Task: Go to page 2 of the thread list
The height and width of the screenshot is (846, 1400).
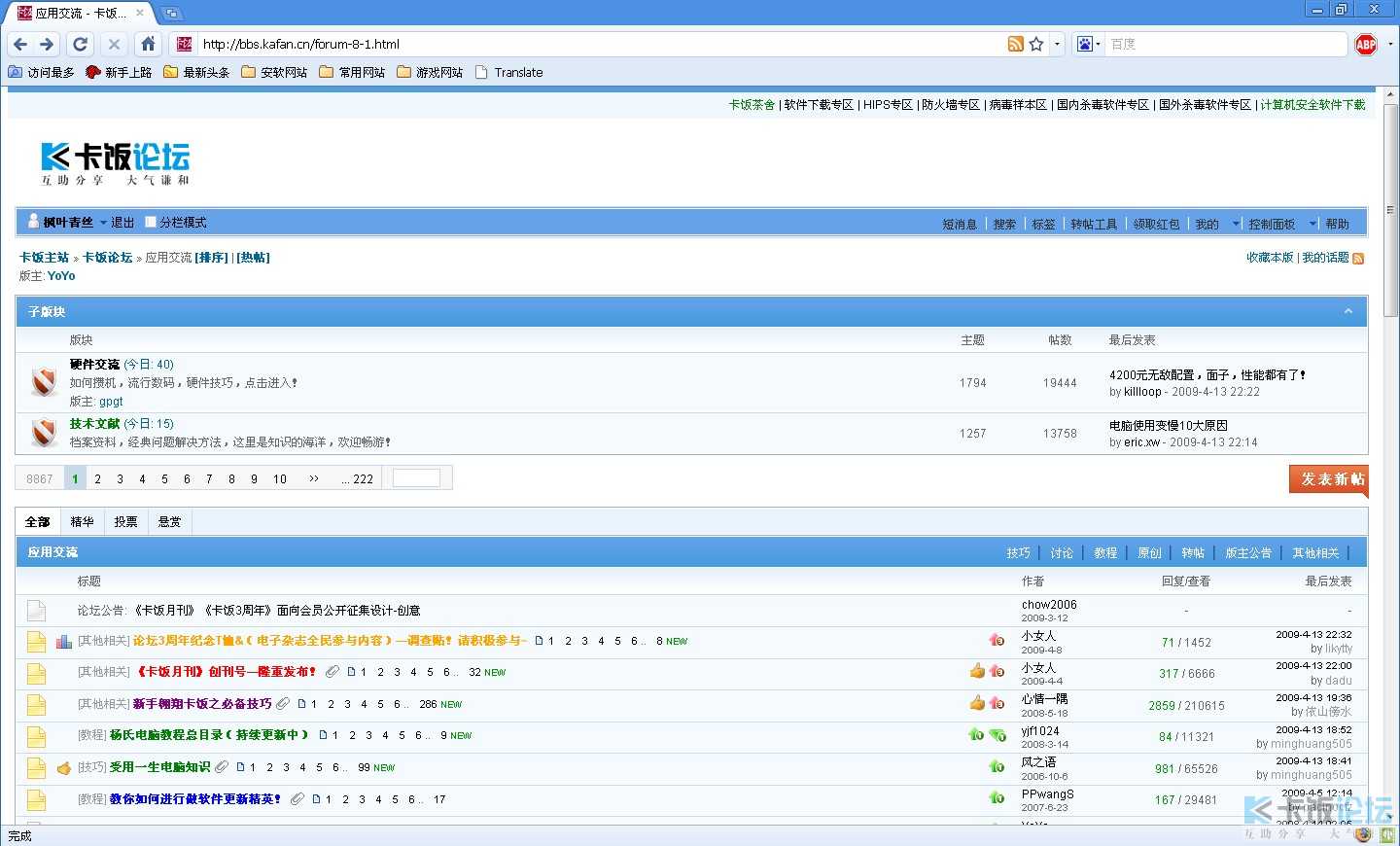Action: [97, 478]
